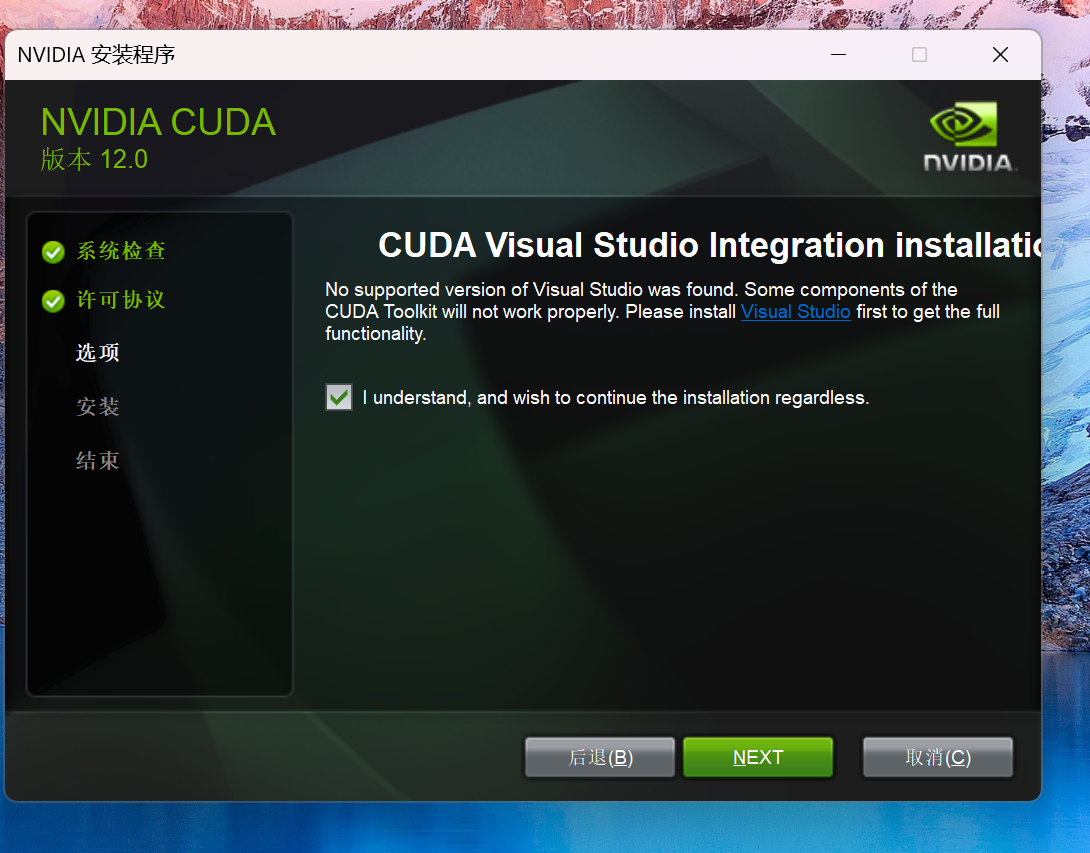This screenshot has height=853, width=1090.
Task: Select the 安装 step in the sidebar
Action: point(97,407)
